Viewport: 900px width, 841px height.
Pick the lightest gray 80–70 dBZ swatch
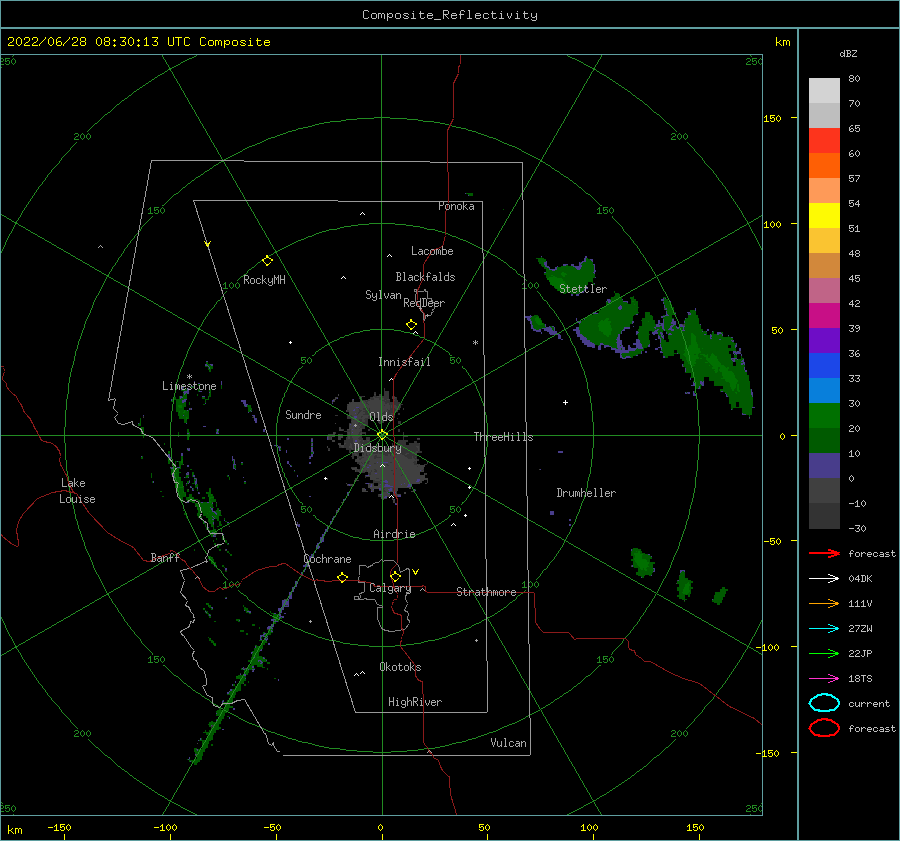(x=824, y=91)
